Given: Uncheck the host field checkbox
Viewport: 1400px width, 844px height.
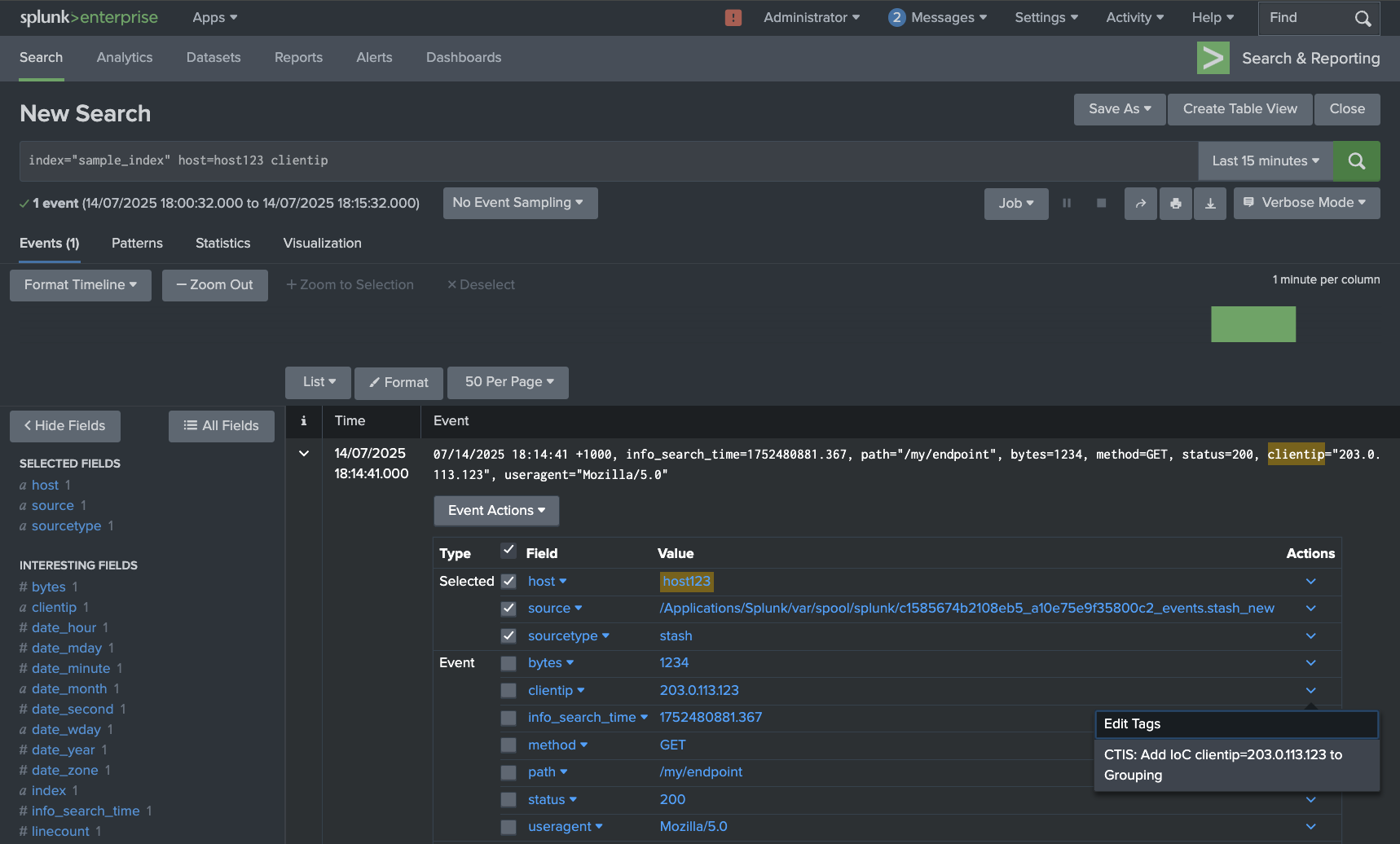Looking at the screenshot, I should [x=508, y=582].
